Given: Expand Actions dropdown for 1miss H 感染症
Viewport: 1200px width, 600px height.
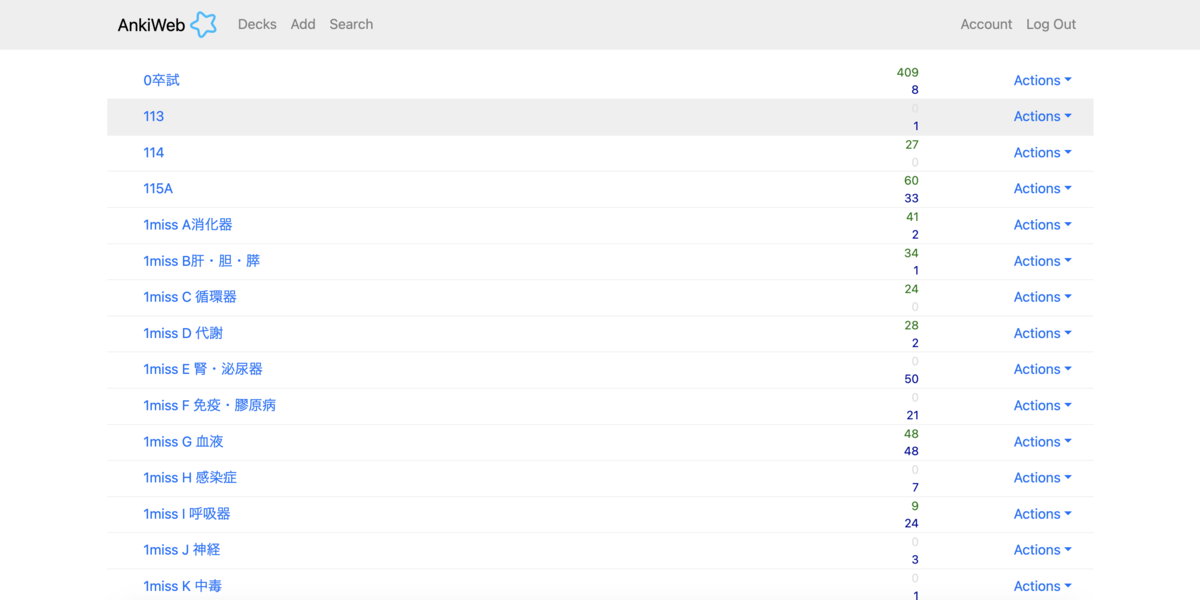Looking at the screenshot, I should tap(1042, 478).
